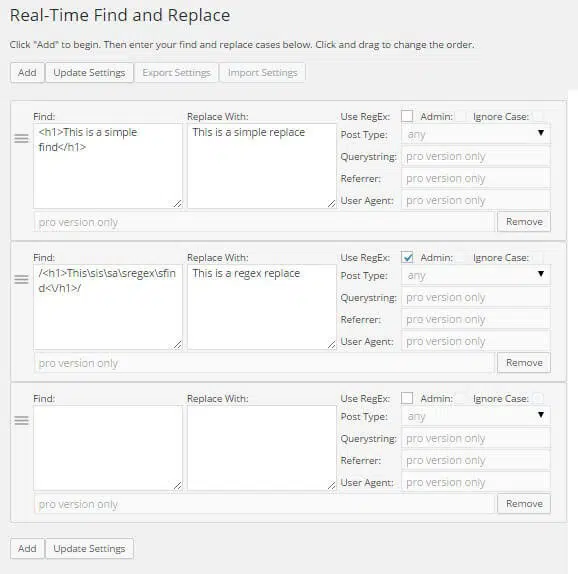Click Import Settings button
Viewport: 578px width, 574px height.
click(x=262, y=73)
